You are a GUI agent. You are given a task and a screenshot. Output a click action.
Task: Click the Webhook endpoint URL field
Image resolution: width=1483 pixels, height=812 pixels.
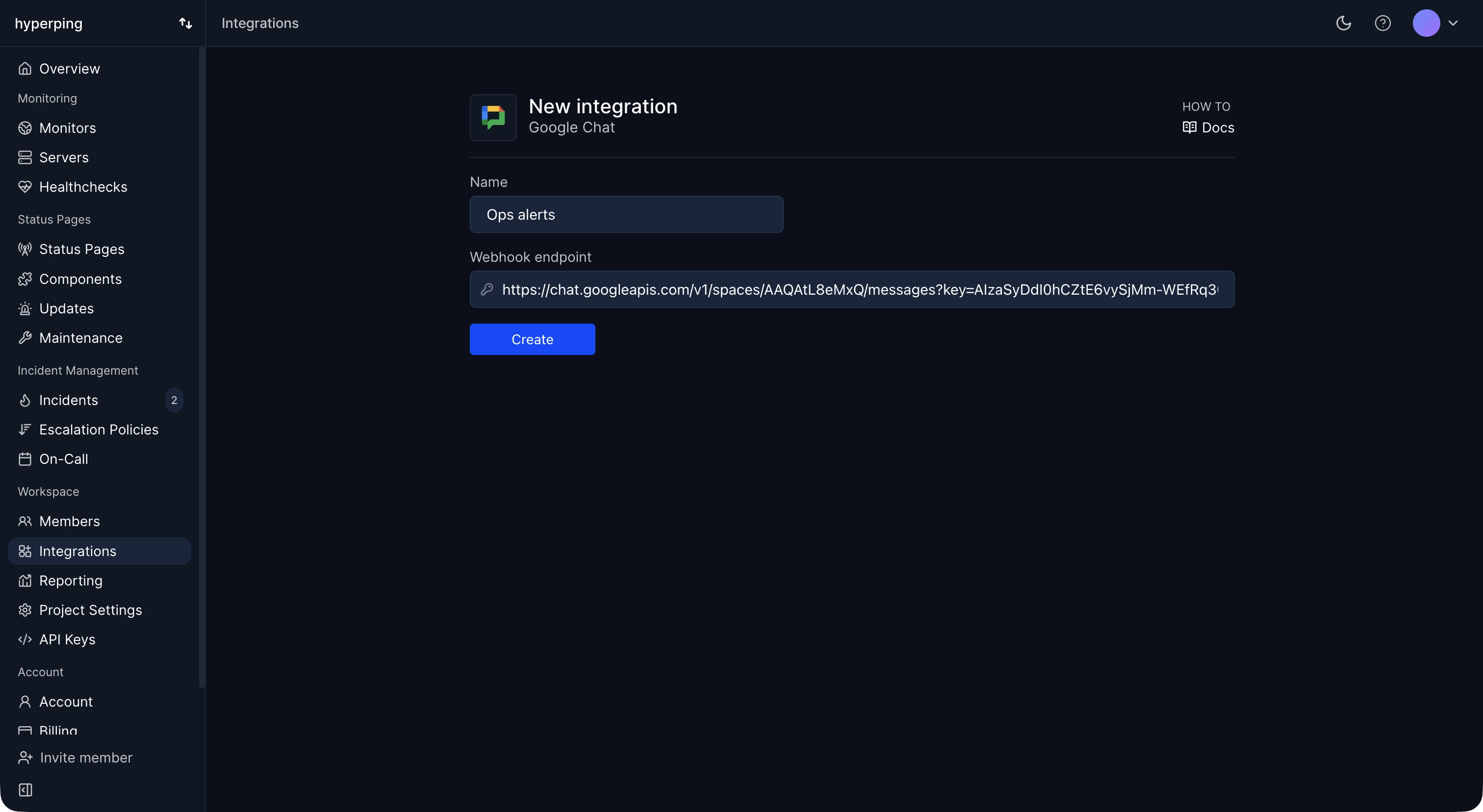[852, 289]
